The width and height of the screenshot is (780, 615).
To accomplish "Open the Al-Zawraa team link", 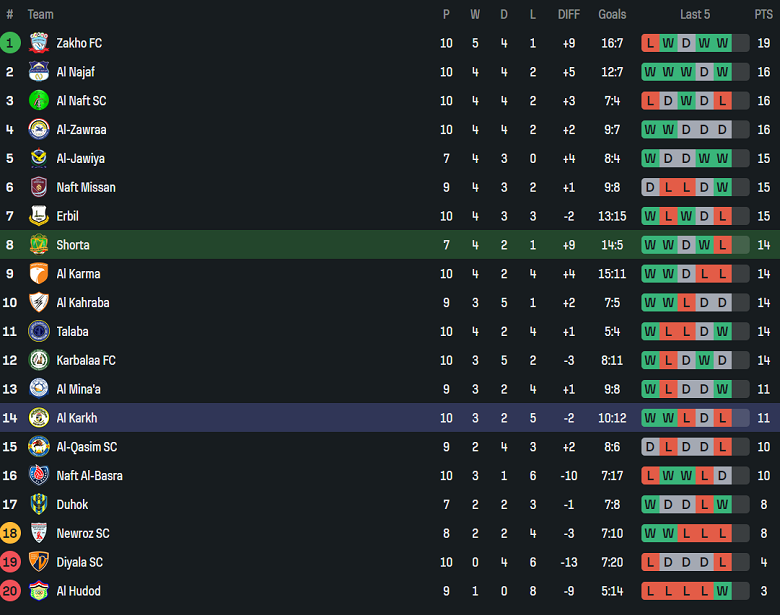I will point(81,130).
